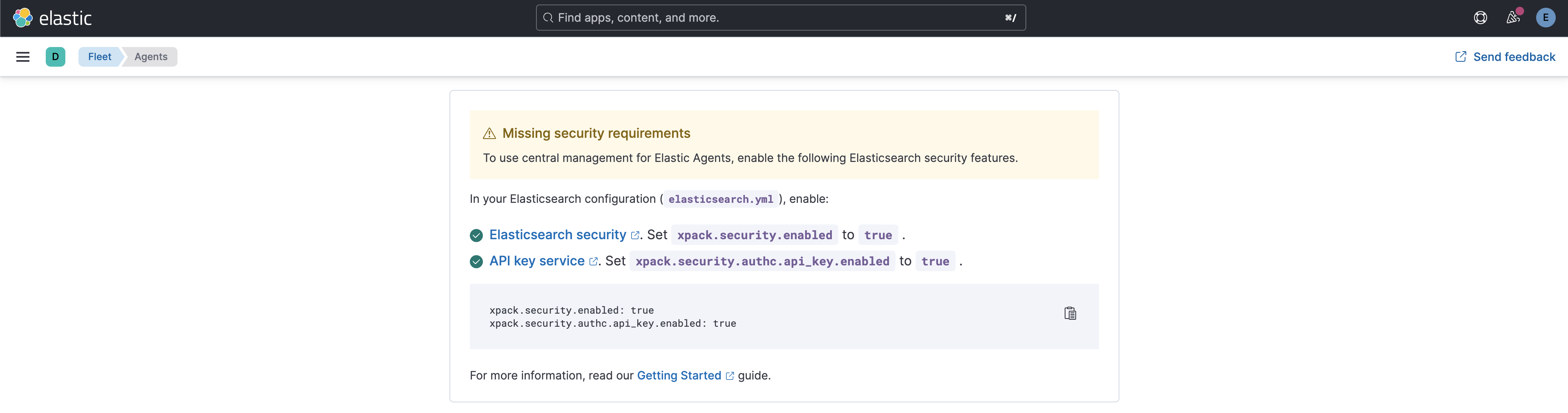The image size is (1568, 413).
Task: Click the true value after xpack.security.enabled
Action: (x=878, y=235)
